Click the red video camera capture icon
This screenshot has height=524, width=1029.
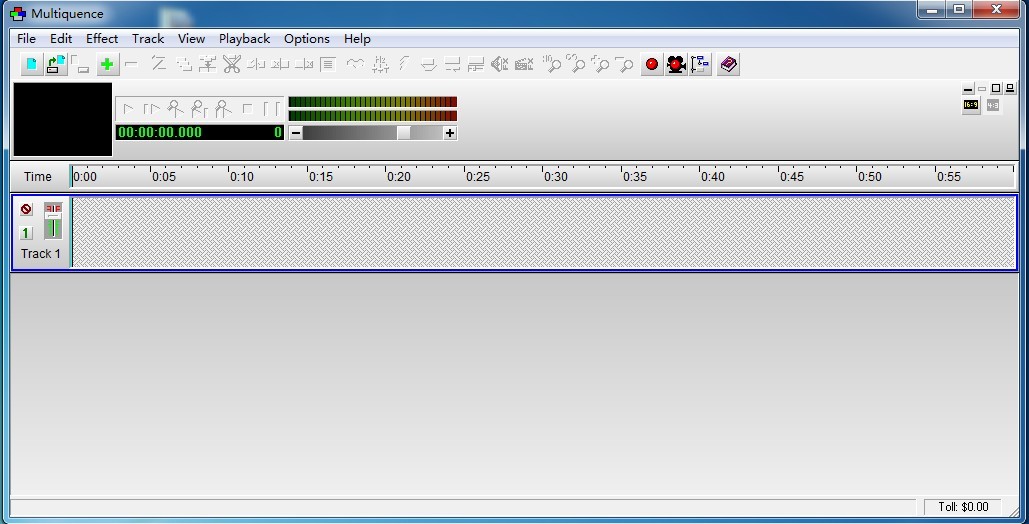click(676, 65)
